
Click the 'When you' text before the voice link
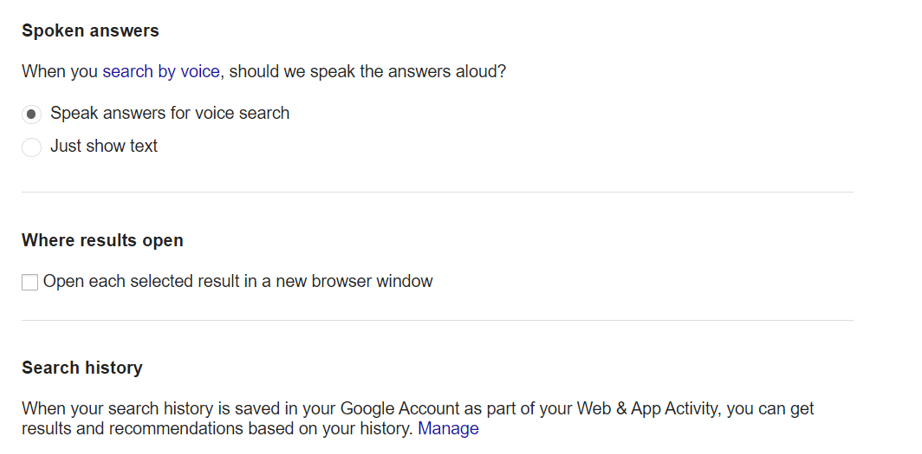pyautogui.click(x=60, y=72)
